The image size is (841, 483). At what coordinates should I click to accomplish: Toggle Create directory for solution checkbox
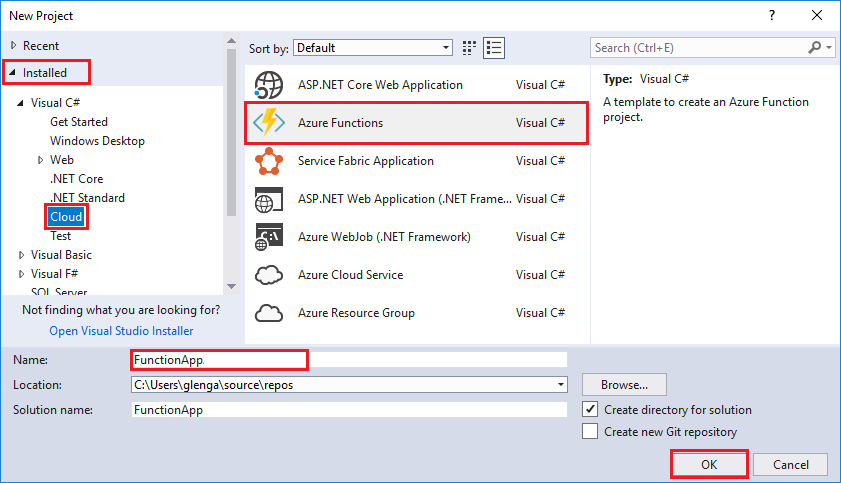click(590, 409)
